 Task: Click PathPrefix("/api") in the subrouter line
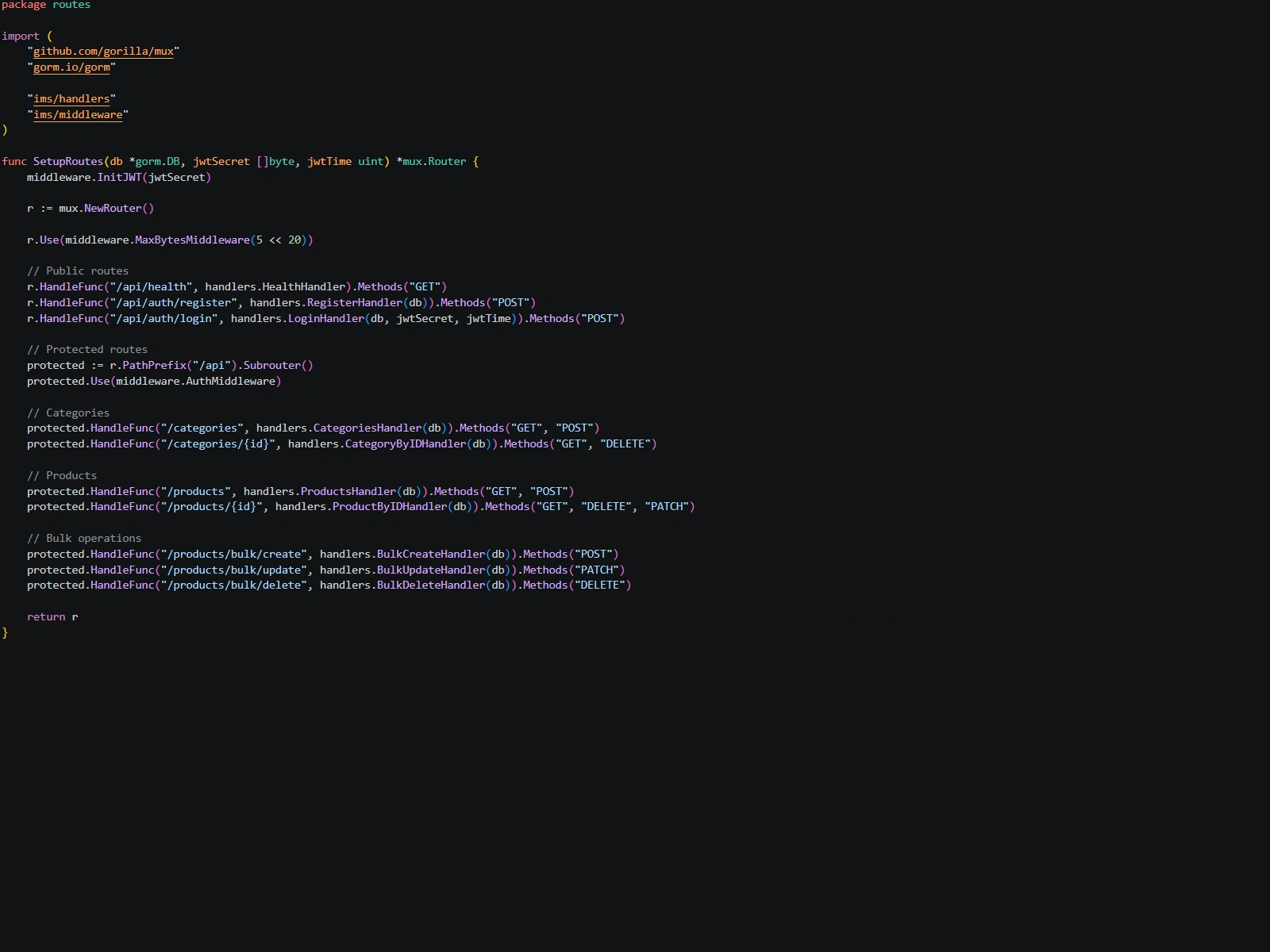tap(179, 365)
